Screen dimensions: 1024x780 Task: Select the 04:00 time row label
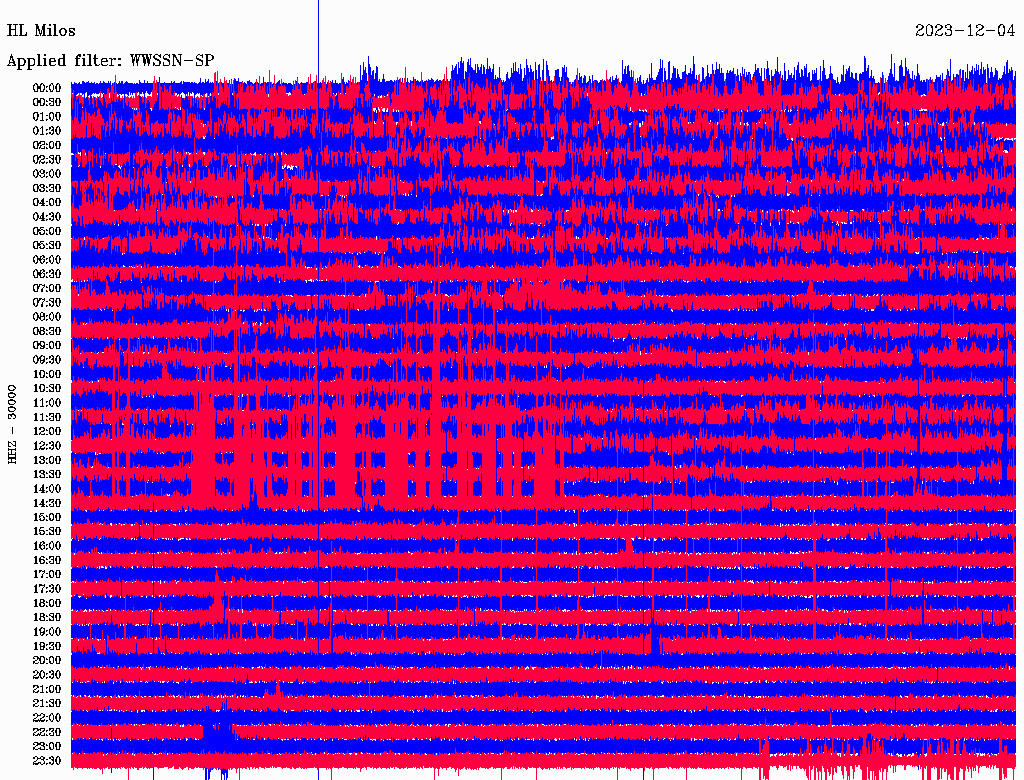click(x=46, y=202)
